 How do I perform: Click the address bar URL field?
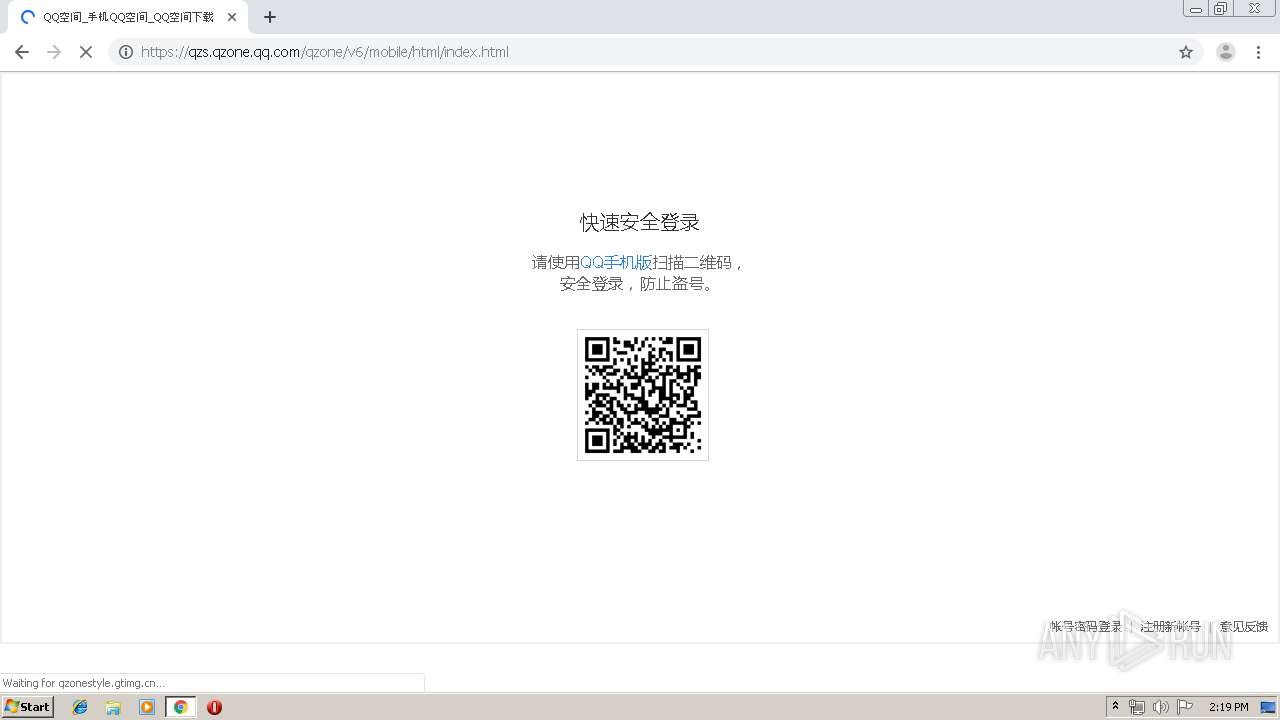pyautogui.click(x=655, y=52)
